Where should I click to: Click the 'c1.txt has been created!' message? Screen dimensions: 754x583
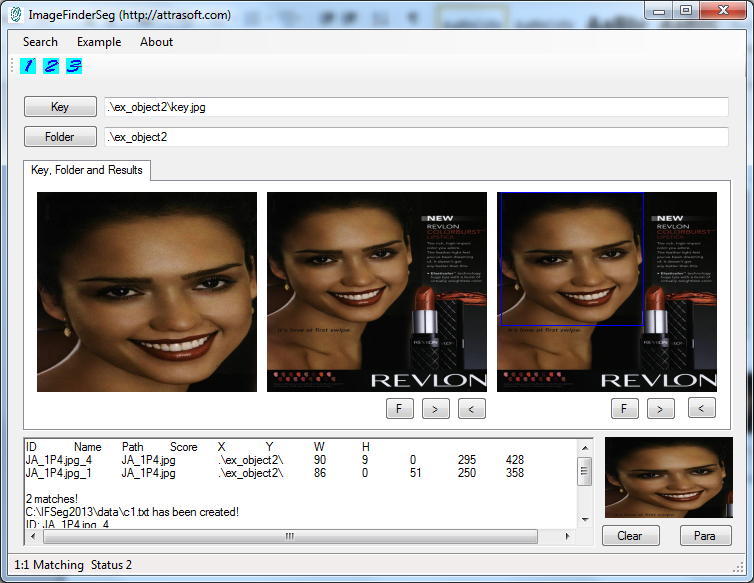pos(132,512)
